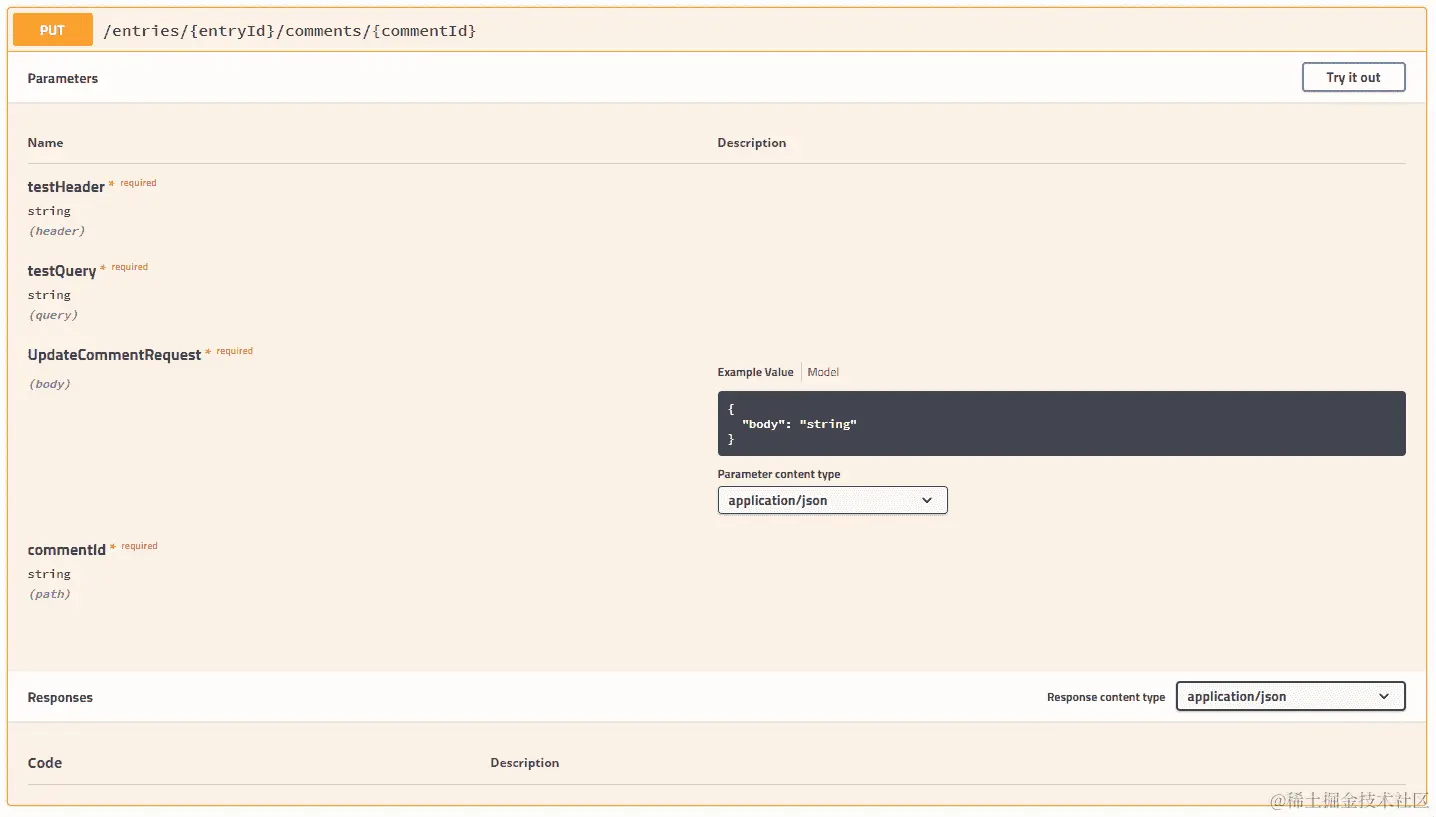The height and width of the screenshot is (817, 1436).
Task: Click the Response content type label
Action: tap(1105, 697)
